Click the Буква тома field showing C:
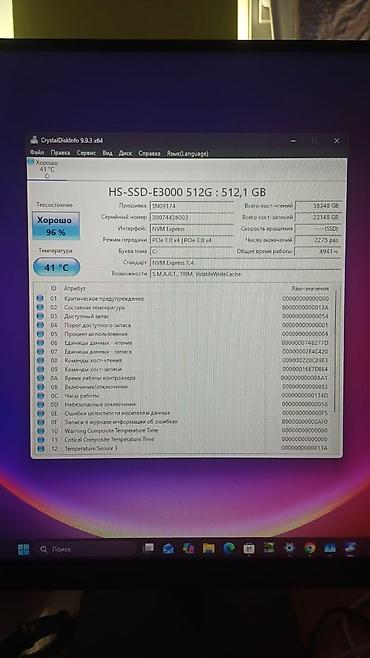Screen dimensions: 370x658 point(191,251)
